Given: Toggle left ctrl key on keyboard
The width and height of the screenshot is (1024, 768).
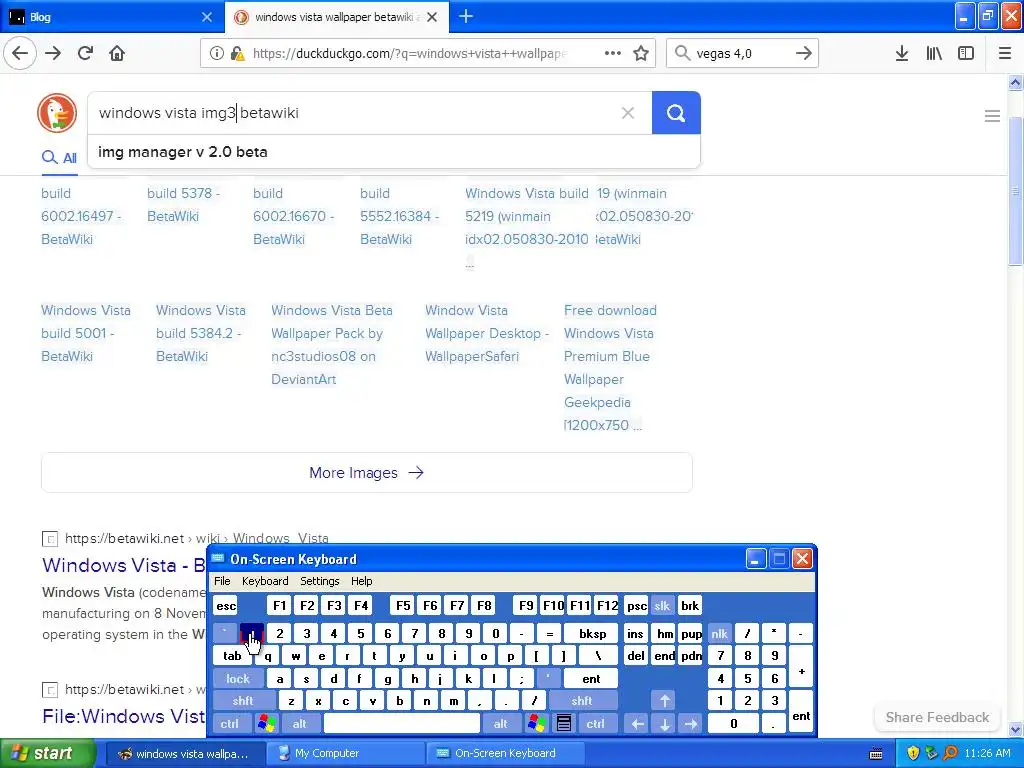Looking at the screenshot, I should [x=229, y=724].
